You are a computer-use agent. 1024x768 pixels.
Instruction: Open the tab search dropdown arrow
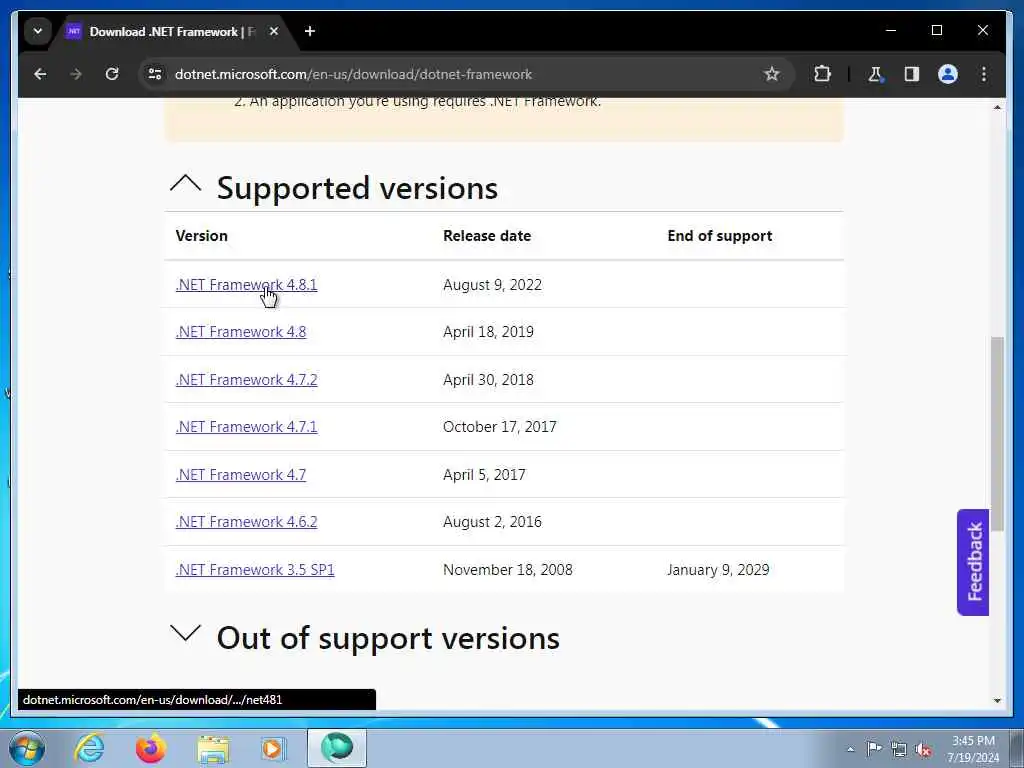click(38, 31)
